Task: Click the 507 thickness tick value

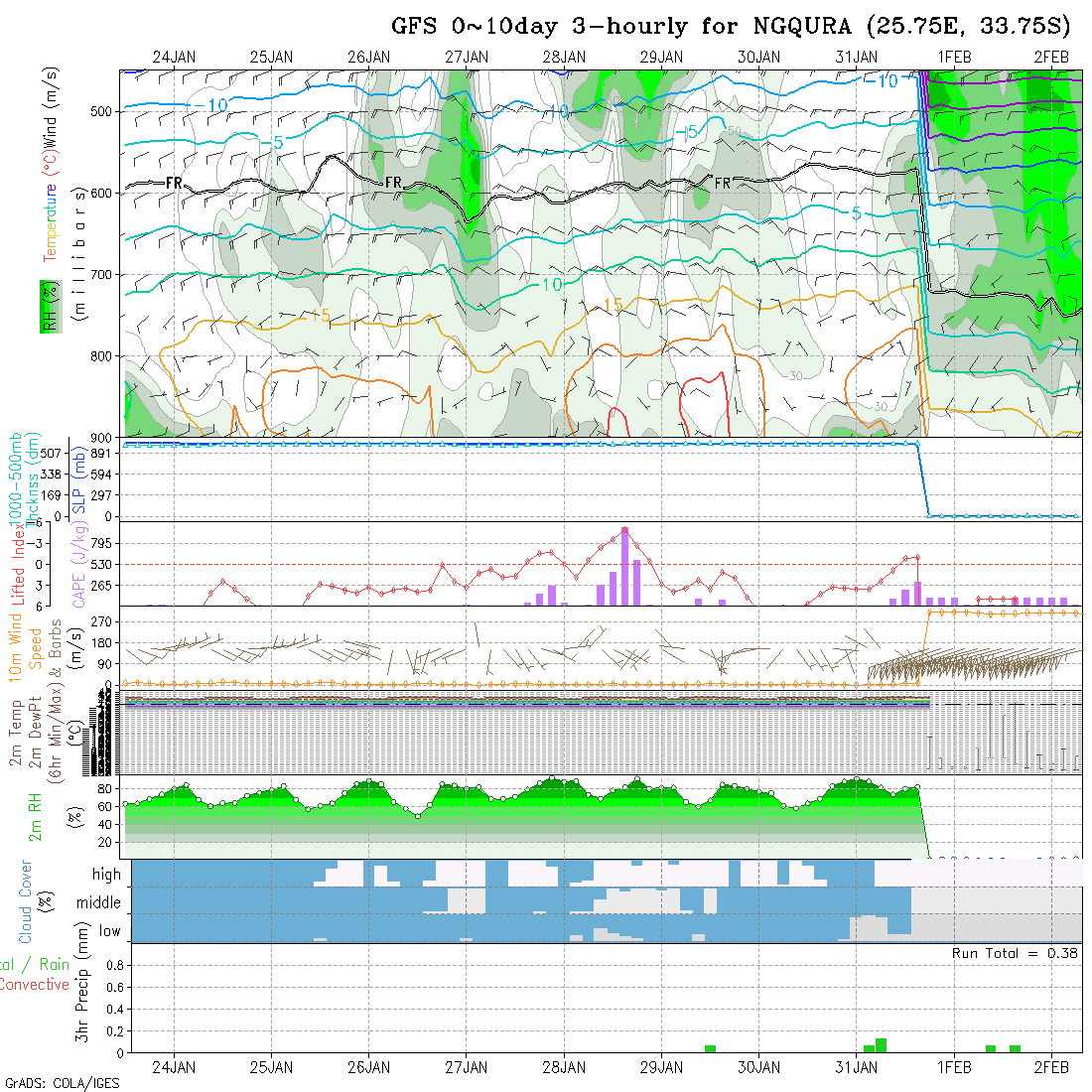Action: click(x=51, y=453)
